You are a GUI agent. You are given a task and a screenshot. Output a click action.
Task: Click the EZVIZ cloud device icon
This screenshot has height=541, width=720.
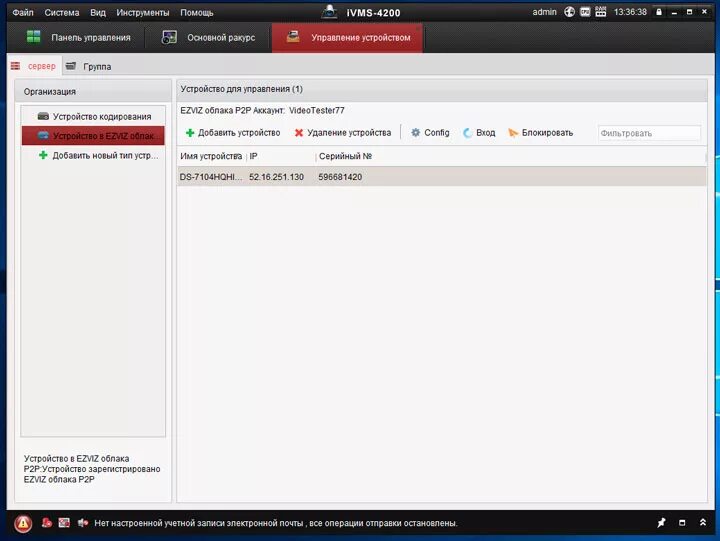pos(43,135)
